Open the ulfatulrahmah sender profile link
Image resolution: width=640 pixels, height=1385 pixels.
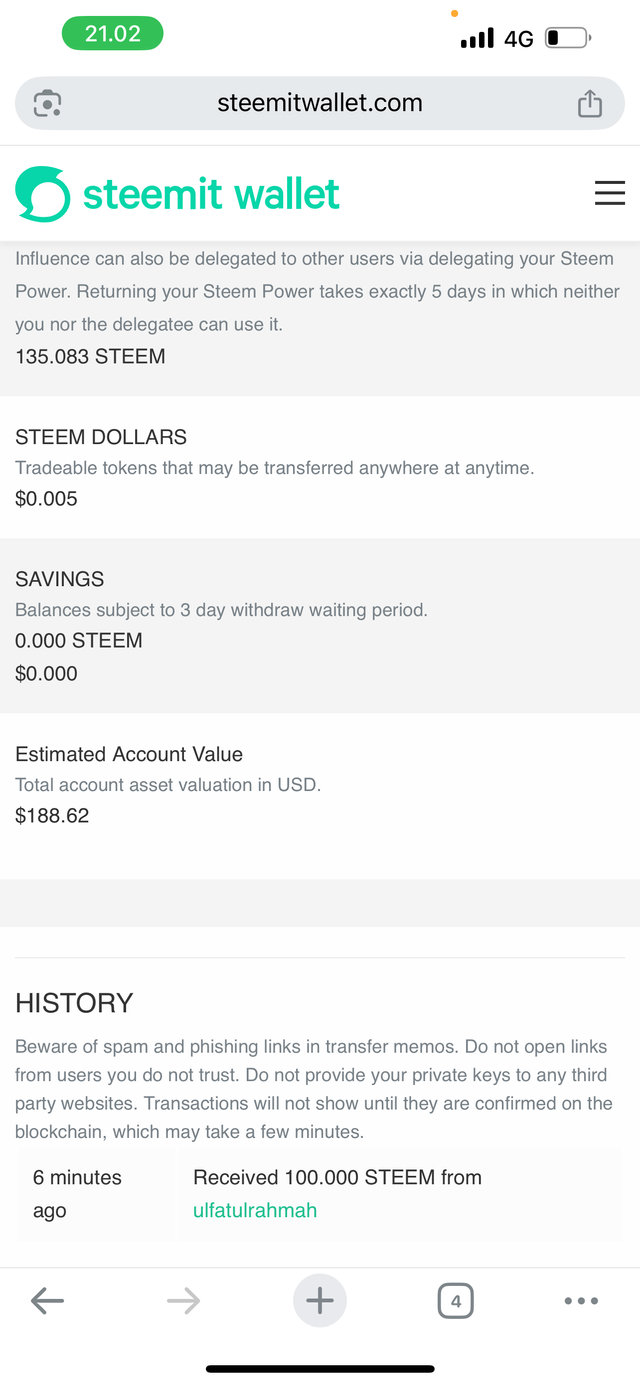coord(255,1210)
